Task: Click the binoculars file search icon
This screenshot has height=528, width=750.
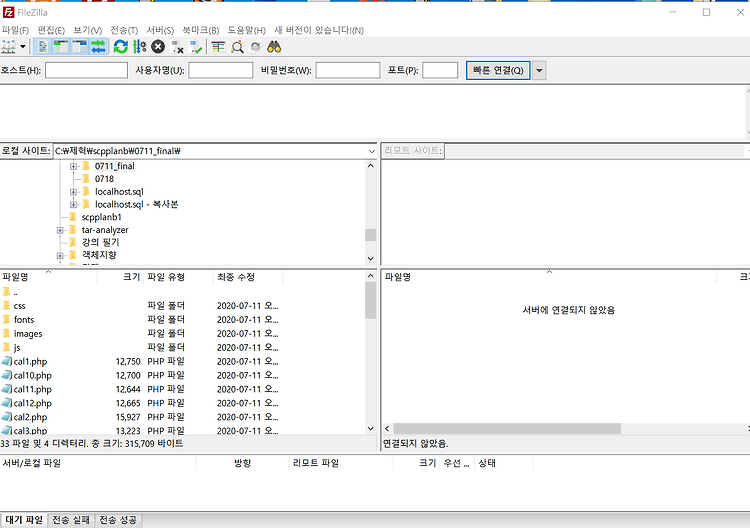Action: tap(274, 46)
